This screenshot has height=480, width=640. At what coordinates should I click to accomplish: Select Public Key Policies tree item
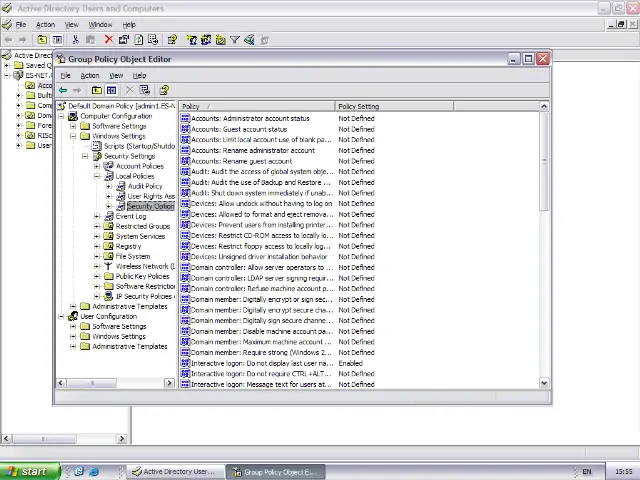142,276
